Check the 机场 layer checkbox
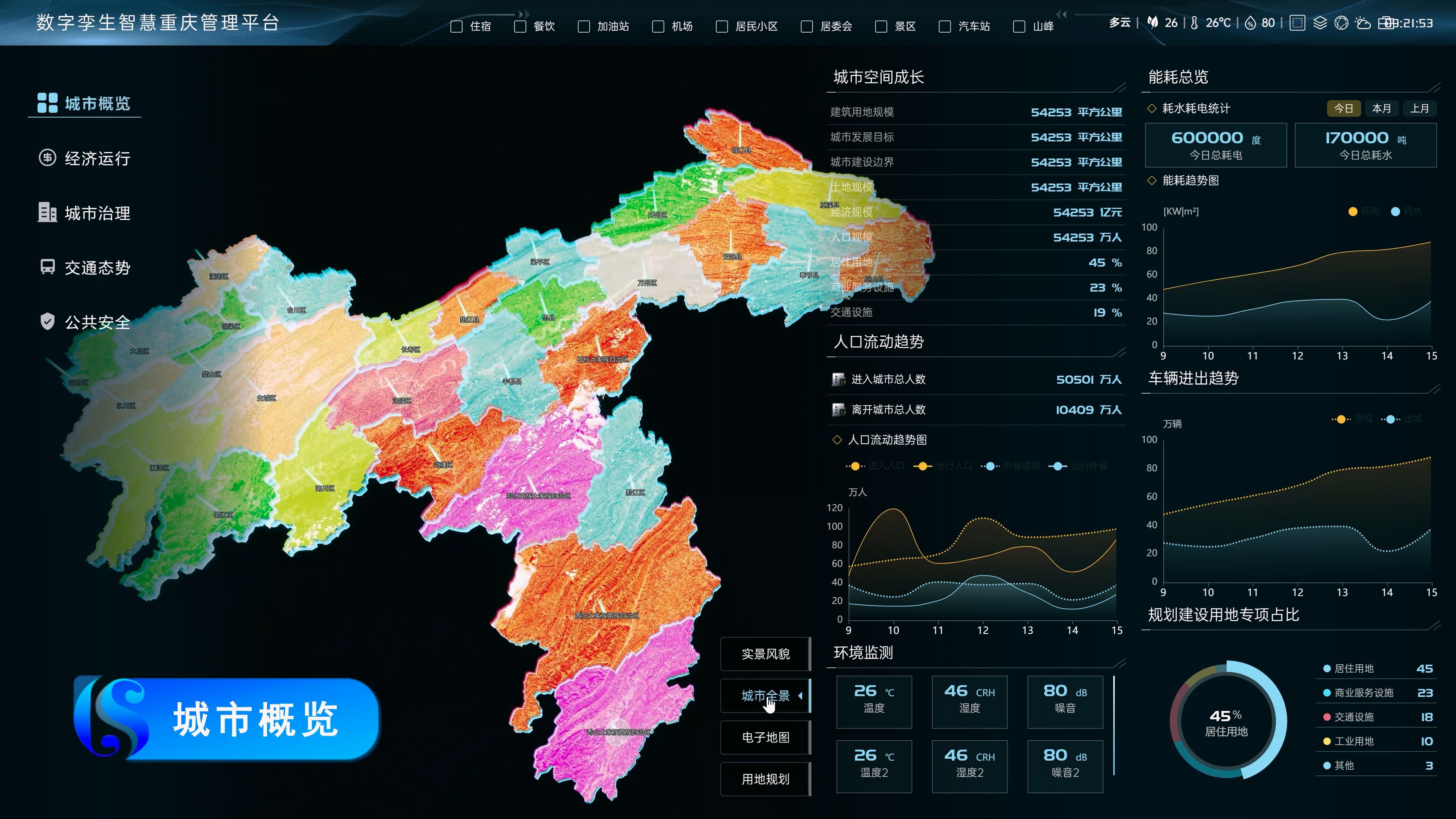 658,27
